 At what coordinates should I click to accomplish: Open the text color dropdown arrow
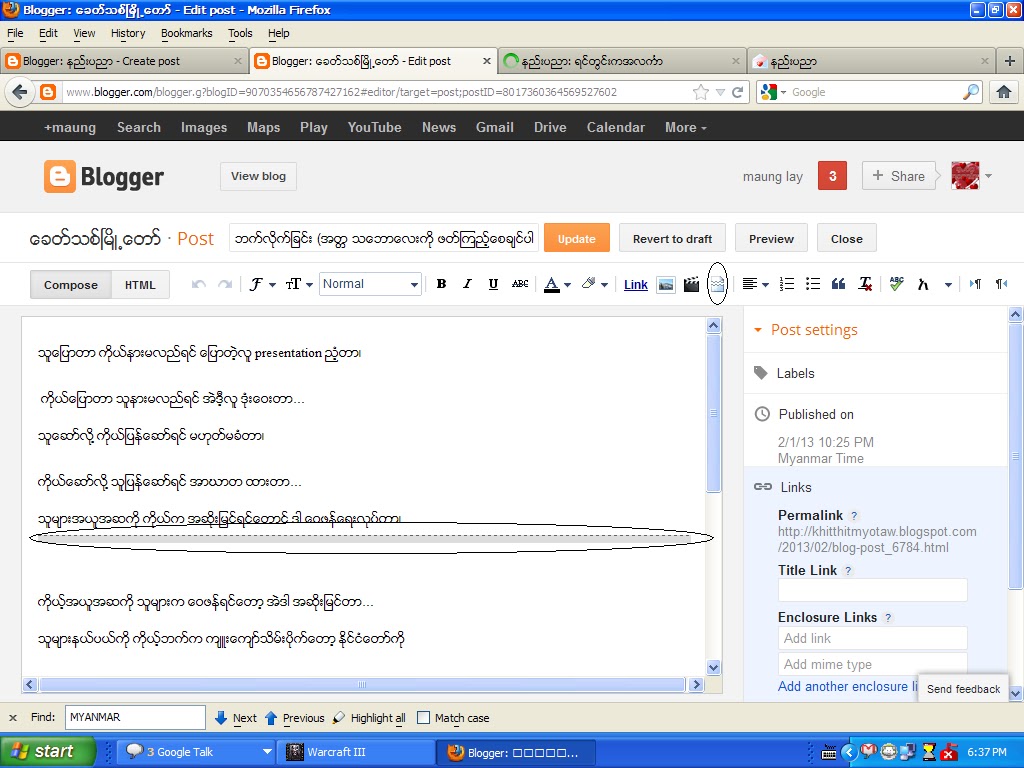[x=568, y=285]
